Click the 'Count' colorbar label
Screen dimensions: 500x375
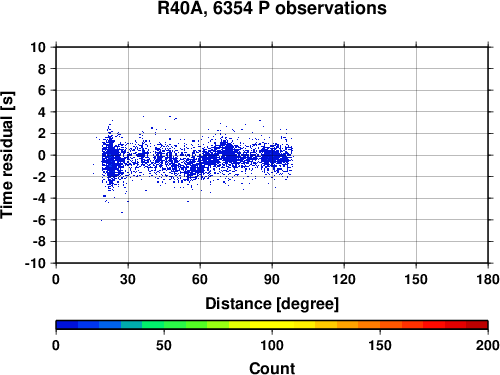272,368
